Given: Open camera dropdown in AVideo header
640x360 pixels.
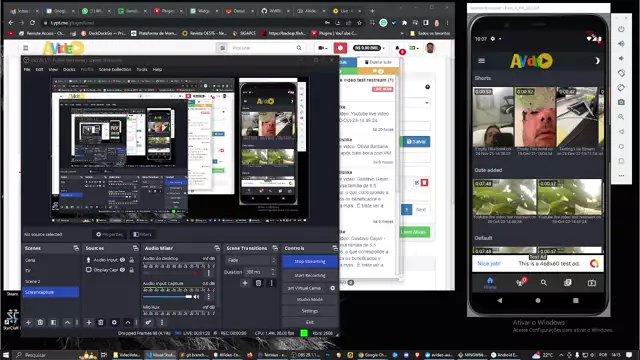Looking at the screenshot, I should click(x=323, y=48).
